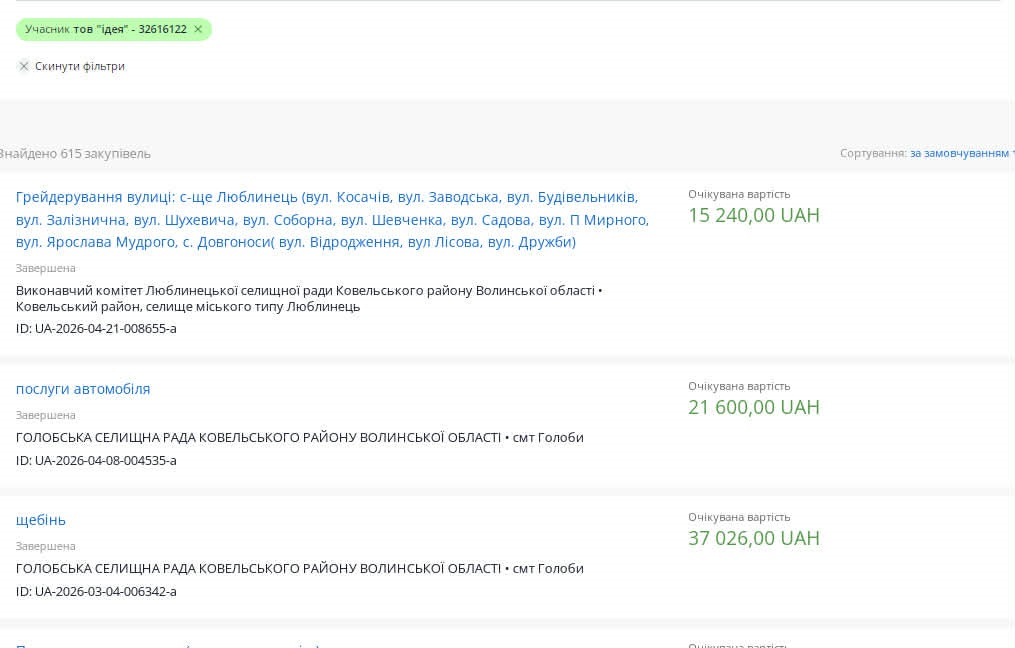This screenshot has width=1015, height=648.
Task: Open the 'послуги автомобіля' tender
Action: pyautogui.click(x=83, y=389)
